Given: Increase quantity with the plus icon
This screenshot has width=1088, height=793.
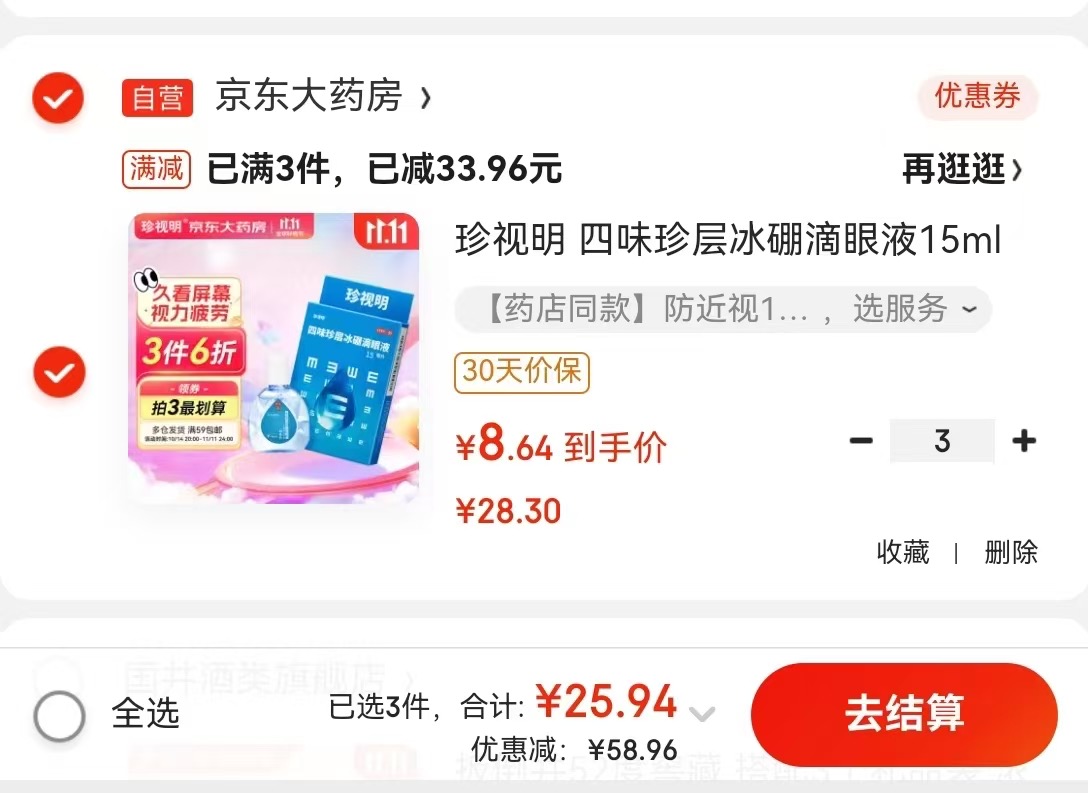Looking at the screenshot, I should coord(1024,441).
